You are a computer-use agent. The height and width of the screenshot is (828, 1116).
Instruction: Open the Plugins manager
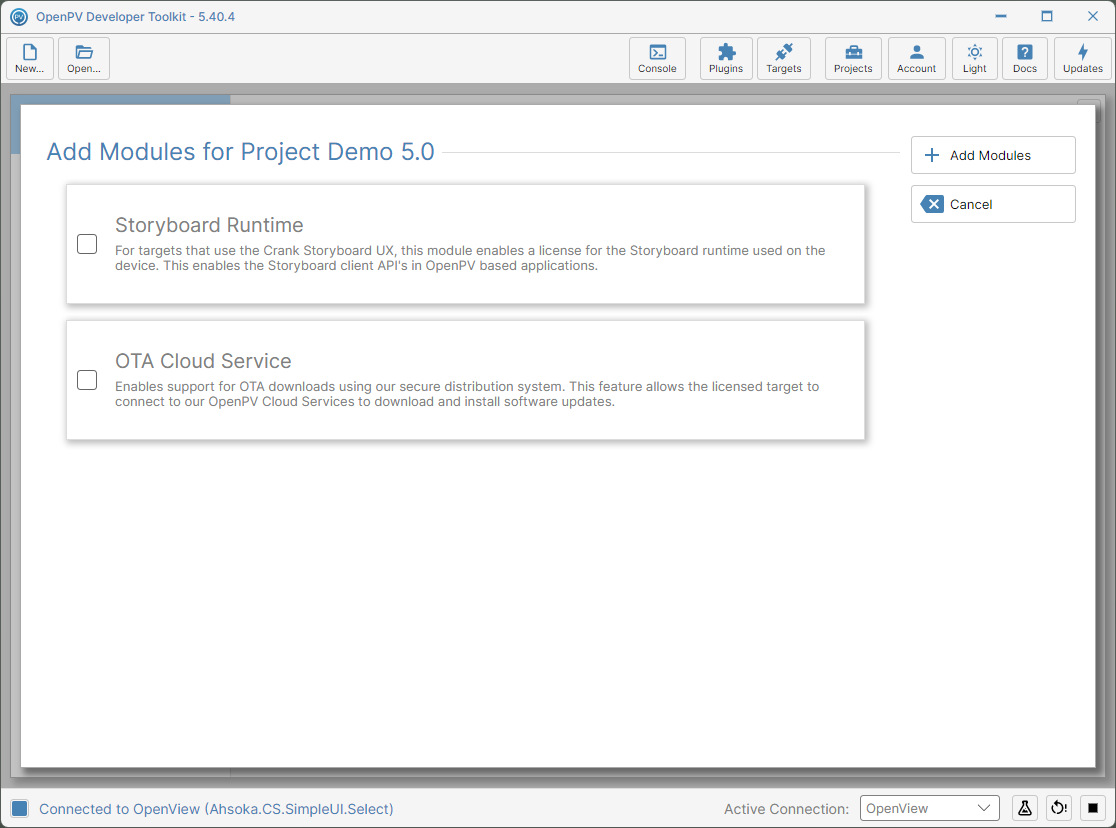tap(726, 58)
